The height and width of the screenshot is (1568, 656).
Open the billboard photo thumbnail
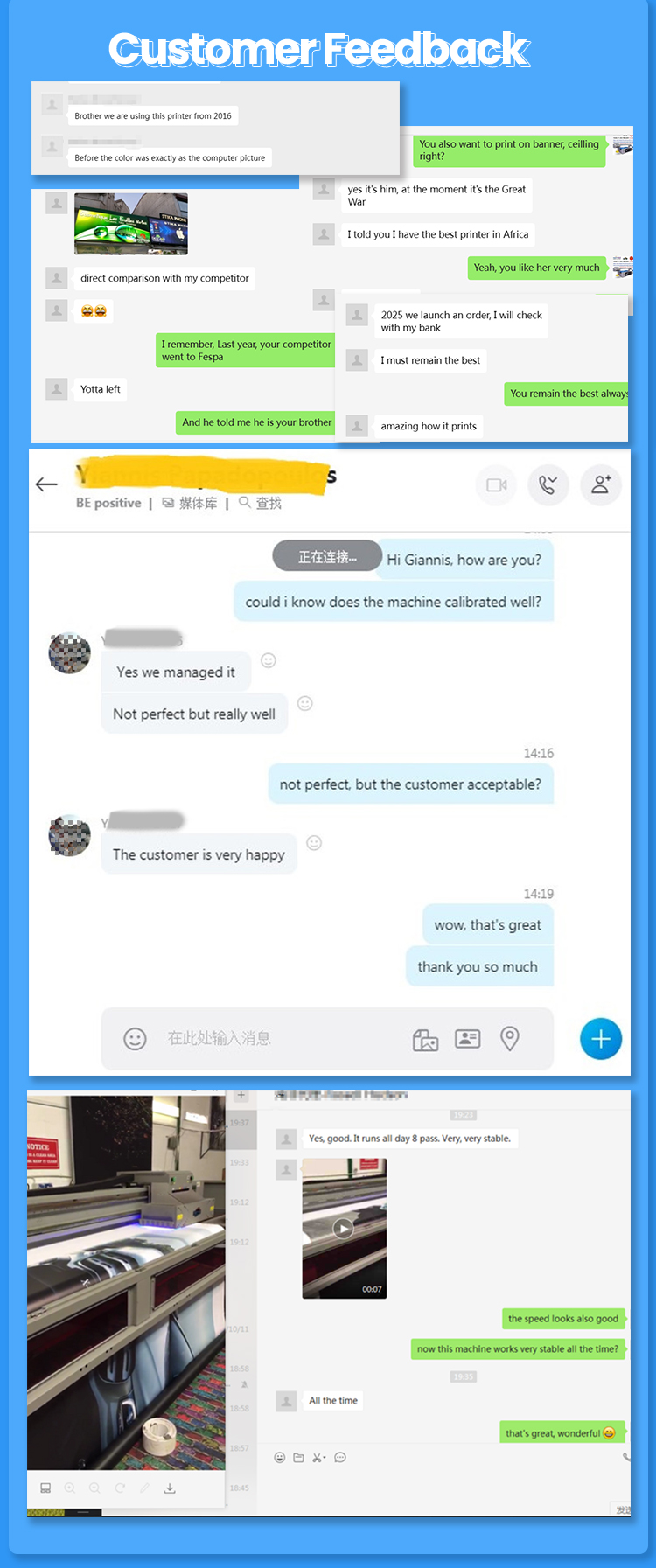[131, 224]
